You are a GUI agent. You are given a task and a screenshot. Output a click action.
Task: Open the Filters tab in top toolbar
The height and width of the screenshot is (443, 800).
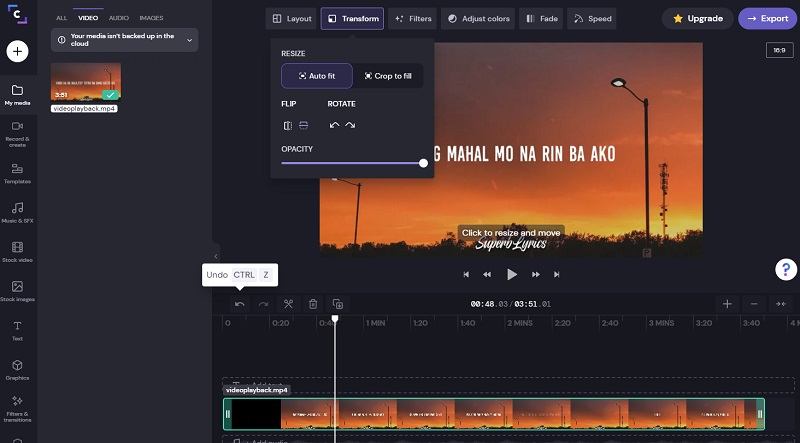coord(412,18)
